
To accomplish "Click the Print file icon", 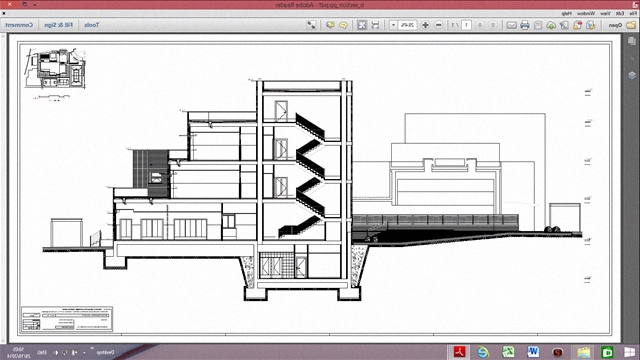I will coord(524,25).
